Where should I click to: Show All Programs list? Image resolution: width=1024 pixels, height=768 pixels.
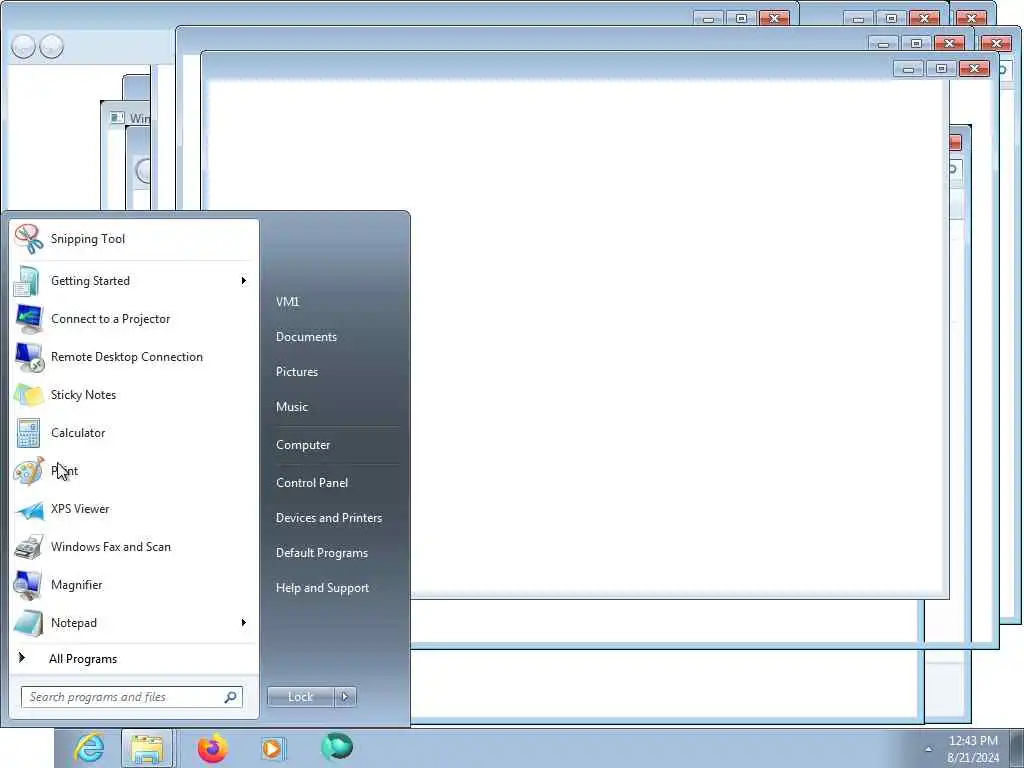click(x=134, y=658)
